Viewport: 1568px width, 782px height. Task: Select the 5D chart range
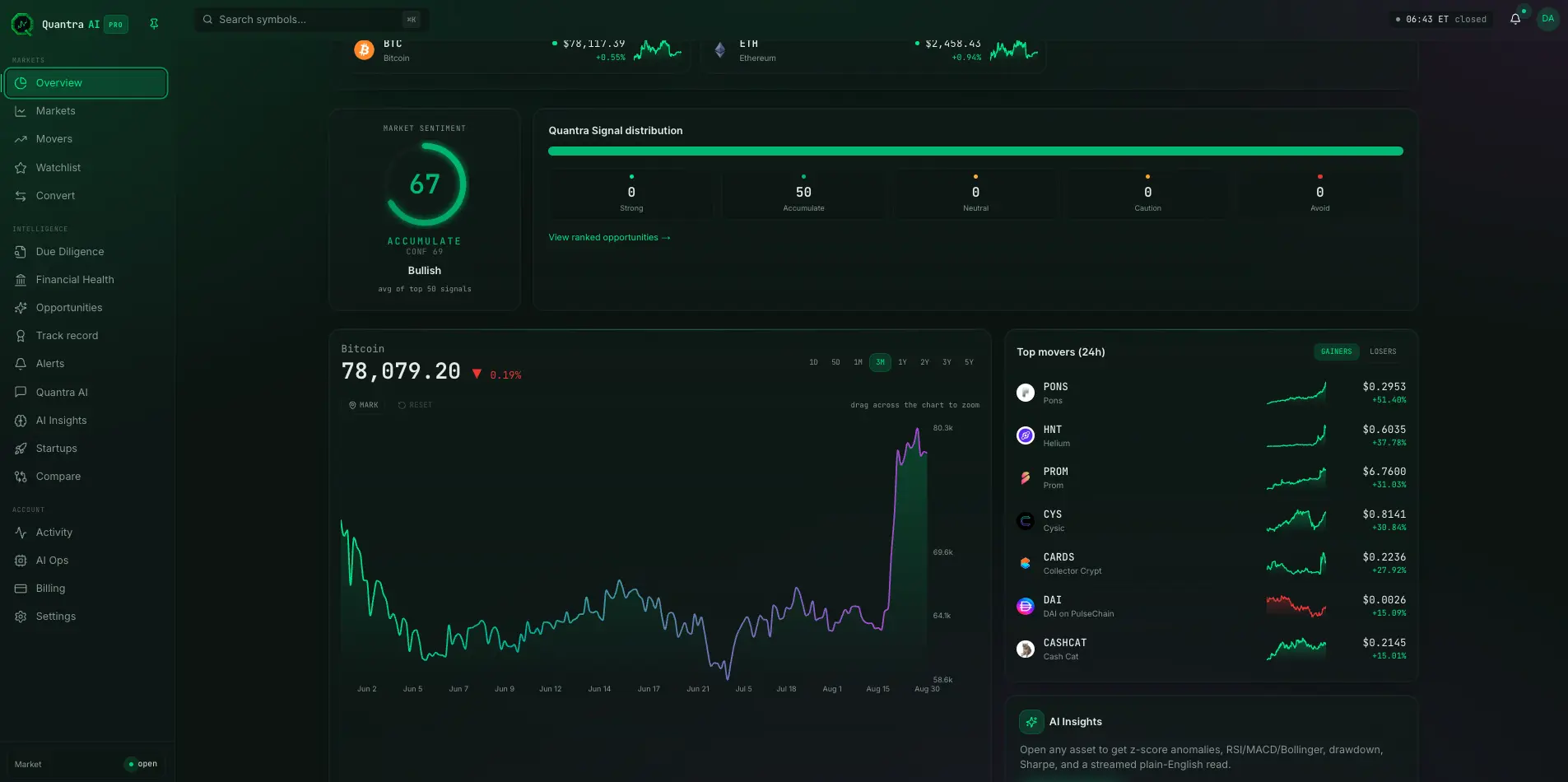(x=835, y=362)
